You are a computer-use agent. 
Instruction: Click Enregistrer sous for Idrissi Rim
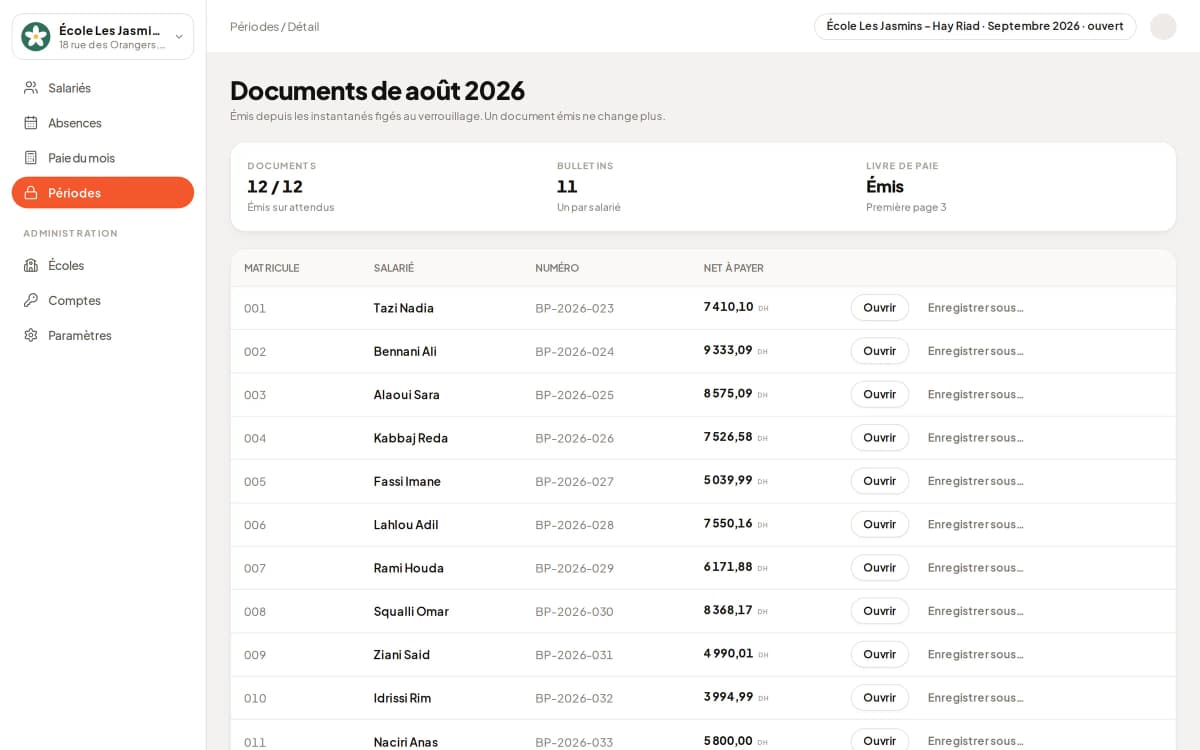coord(975,698)
